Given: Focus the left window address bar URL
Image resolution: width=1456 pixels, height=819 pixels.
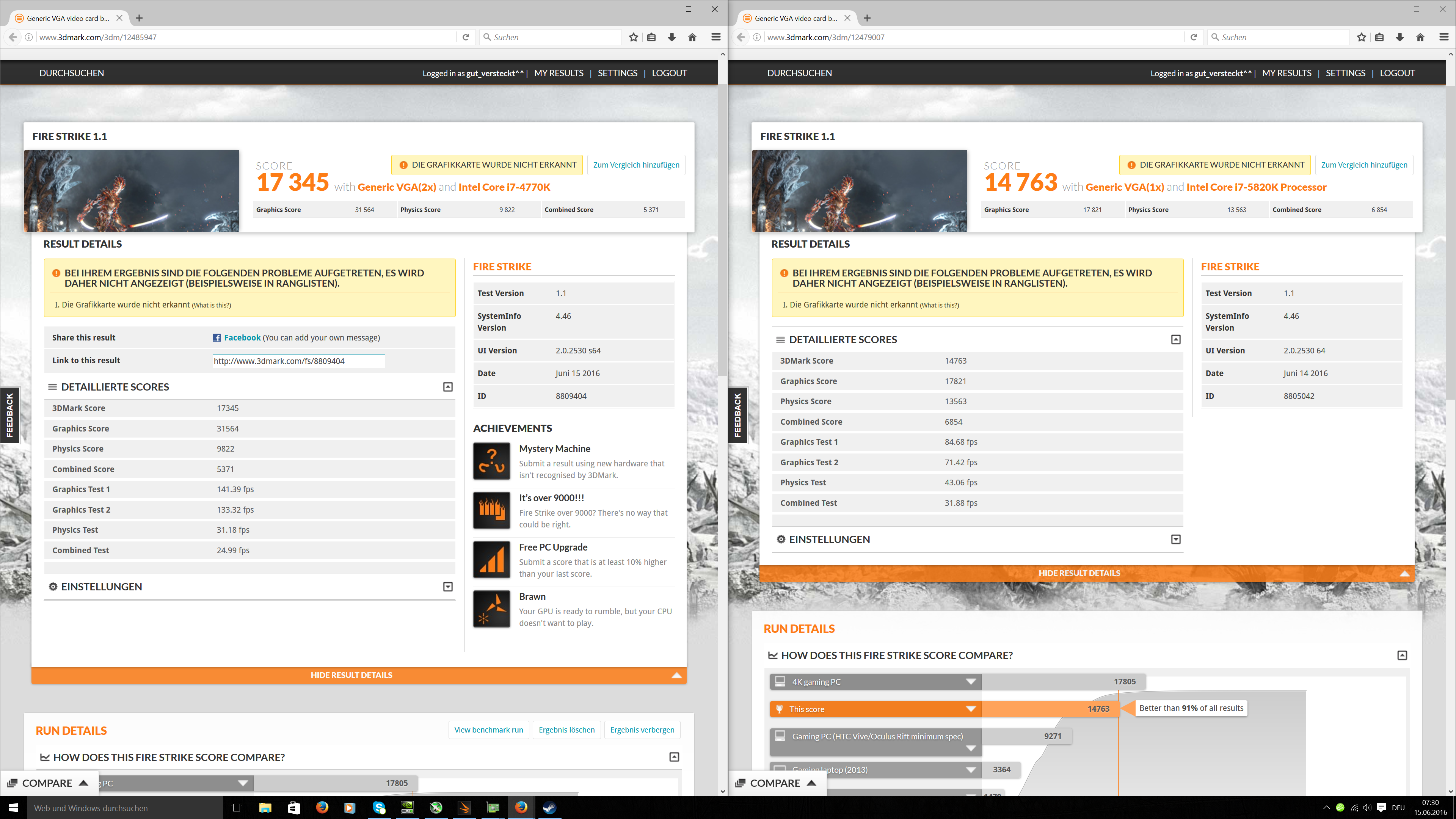Looking at the screenshot, I should (246, 37).
